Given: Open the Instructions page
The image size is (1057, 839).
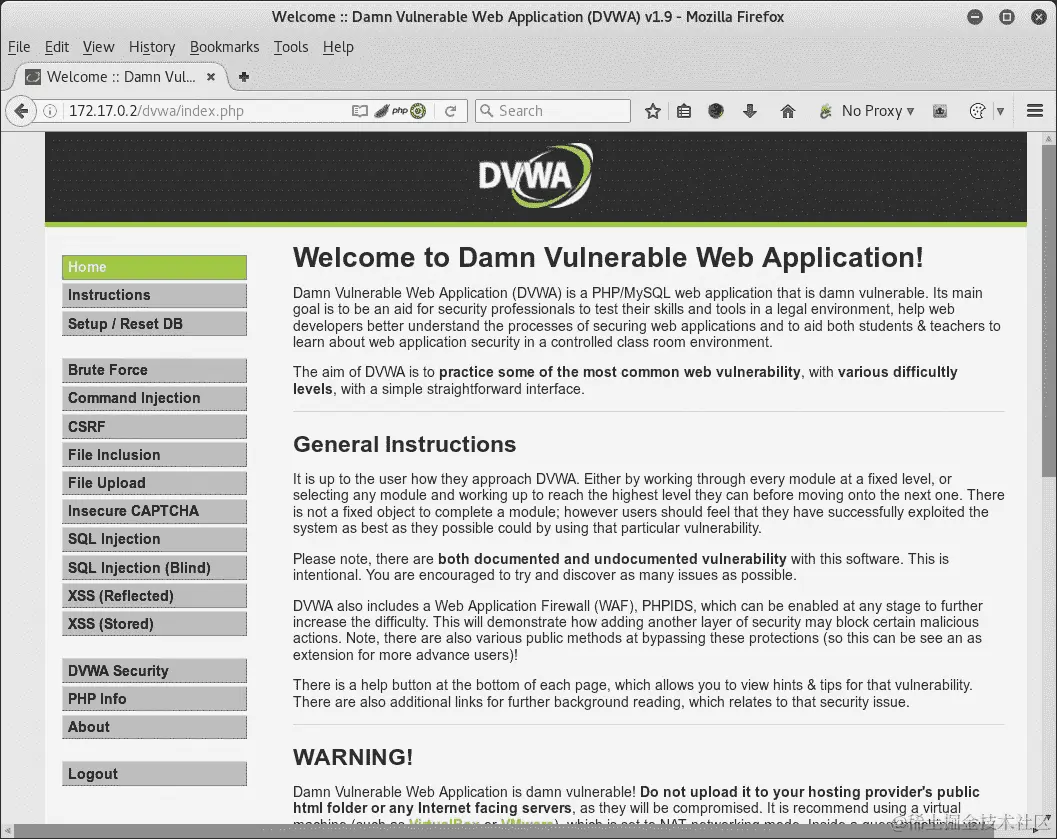Looking at the screenshot, I should tap(154, 295).
